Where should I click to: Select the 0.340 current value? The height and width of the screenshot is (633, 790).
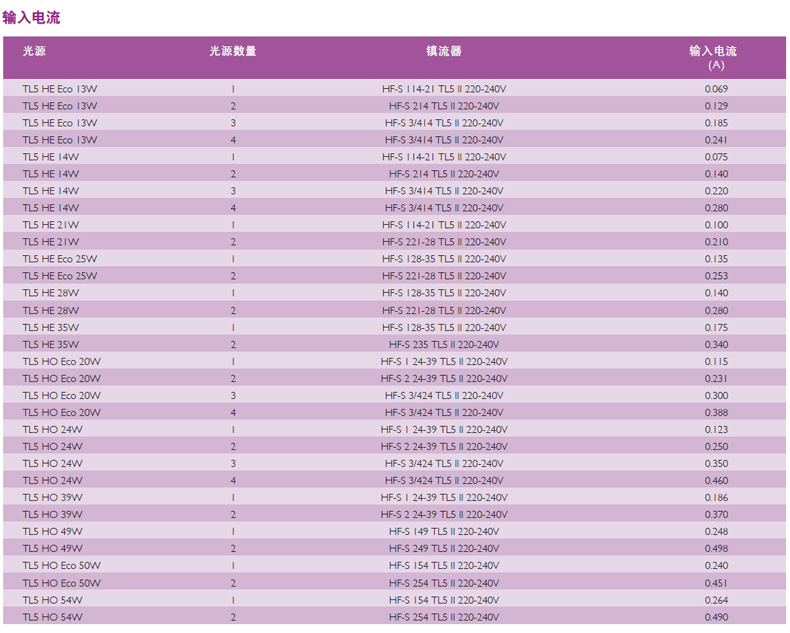[x=715, y=344]
